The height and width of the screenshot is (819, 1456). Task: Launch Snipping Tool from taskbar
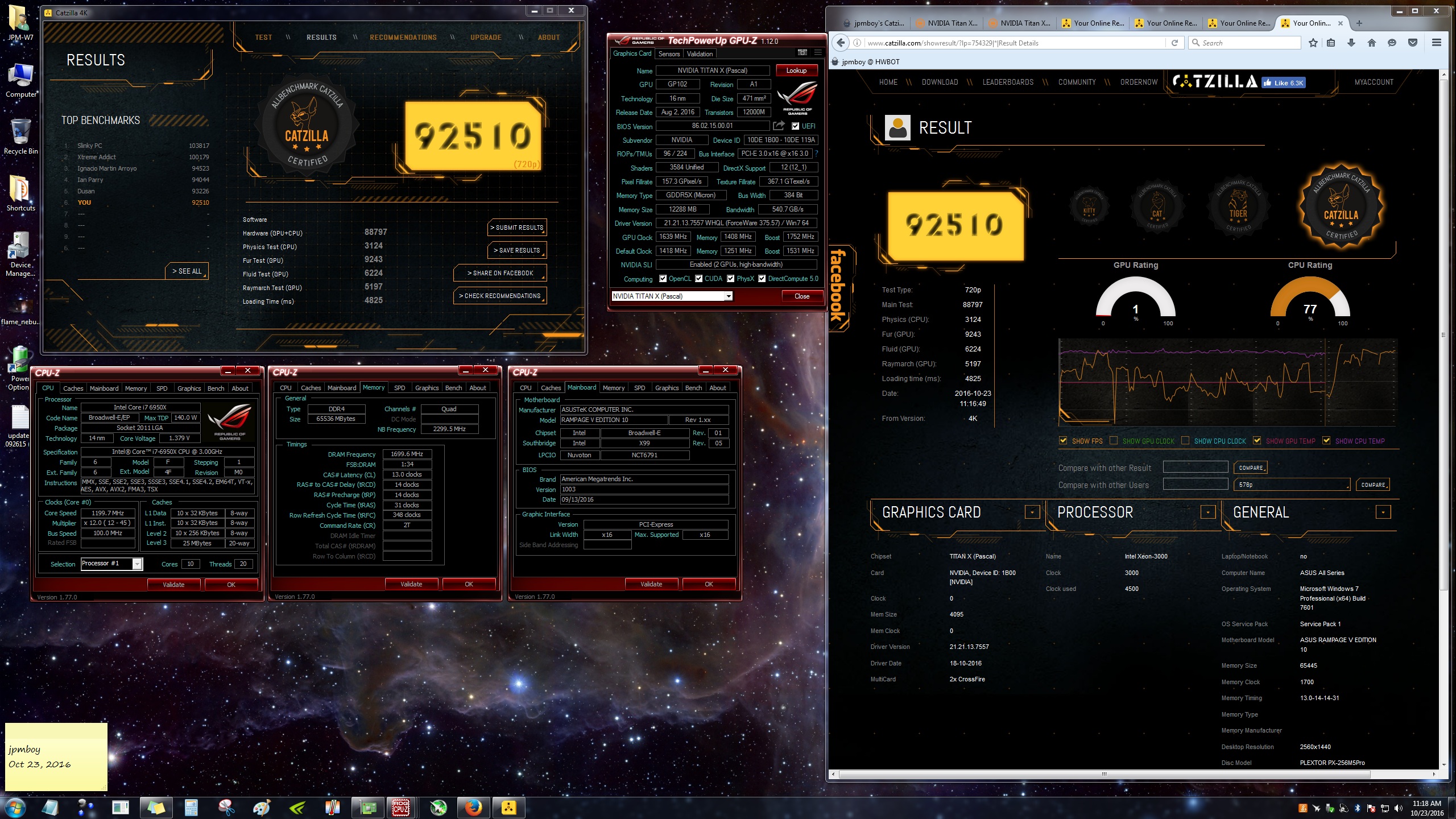[x=226, y=807]
